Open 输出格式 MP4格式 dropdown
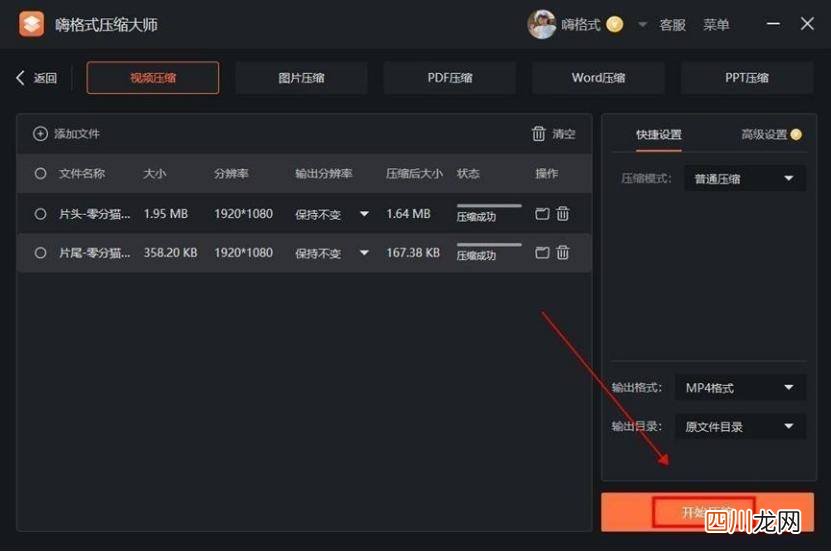Screen dimensions: 831x552 [740, 388]
